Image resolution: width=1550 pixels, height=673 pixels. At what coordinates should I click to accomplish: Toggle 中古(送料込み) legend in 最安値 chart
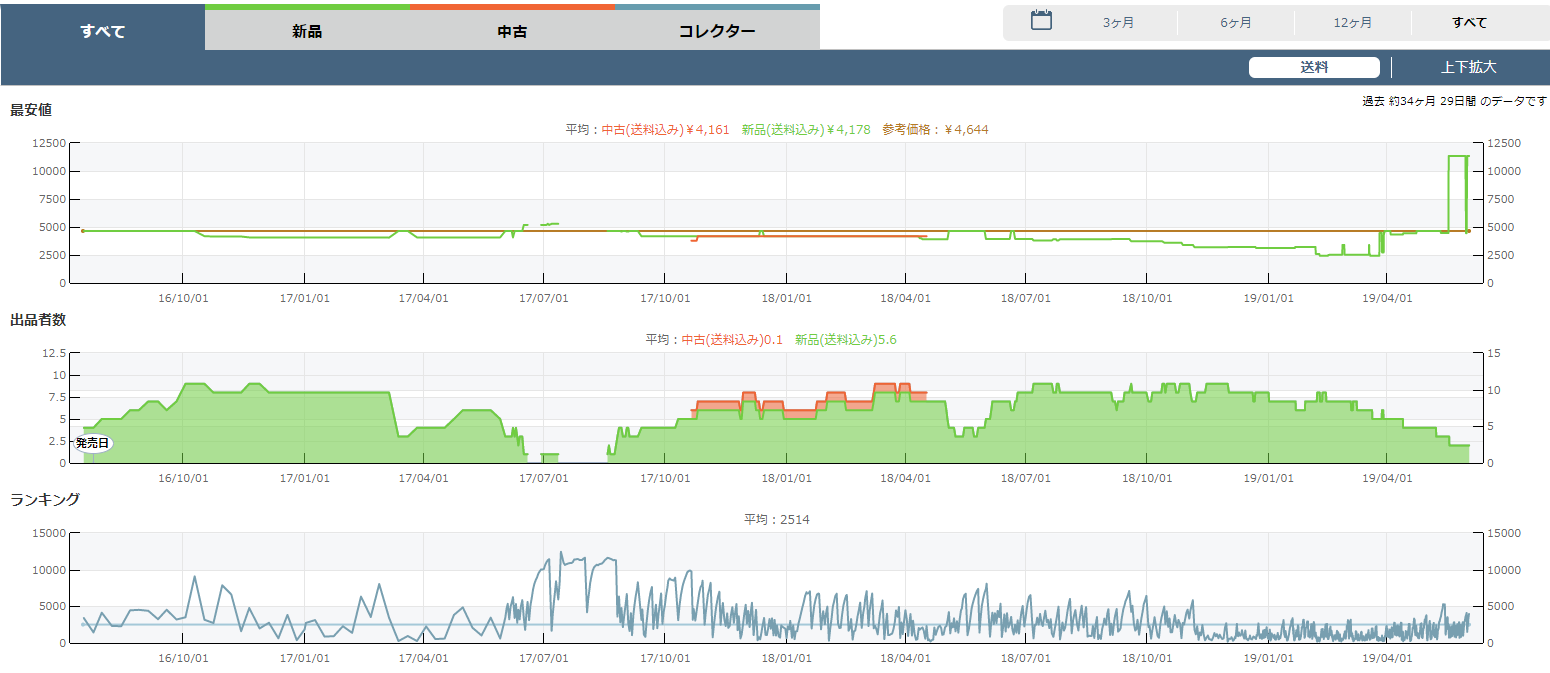point(665,130)
